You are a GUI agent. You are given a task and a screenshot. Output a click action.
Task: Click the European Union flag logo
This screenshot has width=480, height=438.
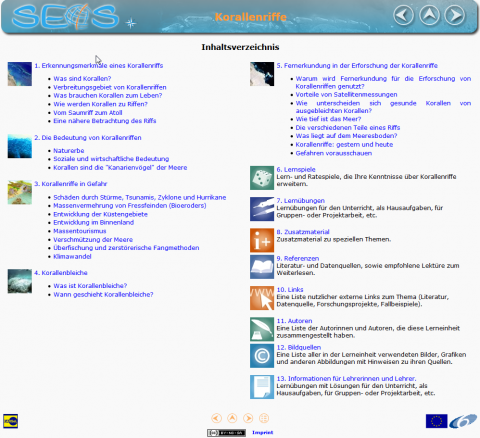coord(436,421)
